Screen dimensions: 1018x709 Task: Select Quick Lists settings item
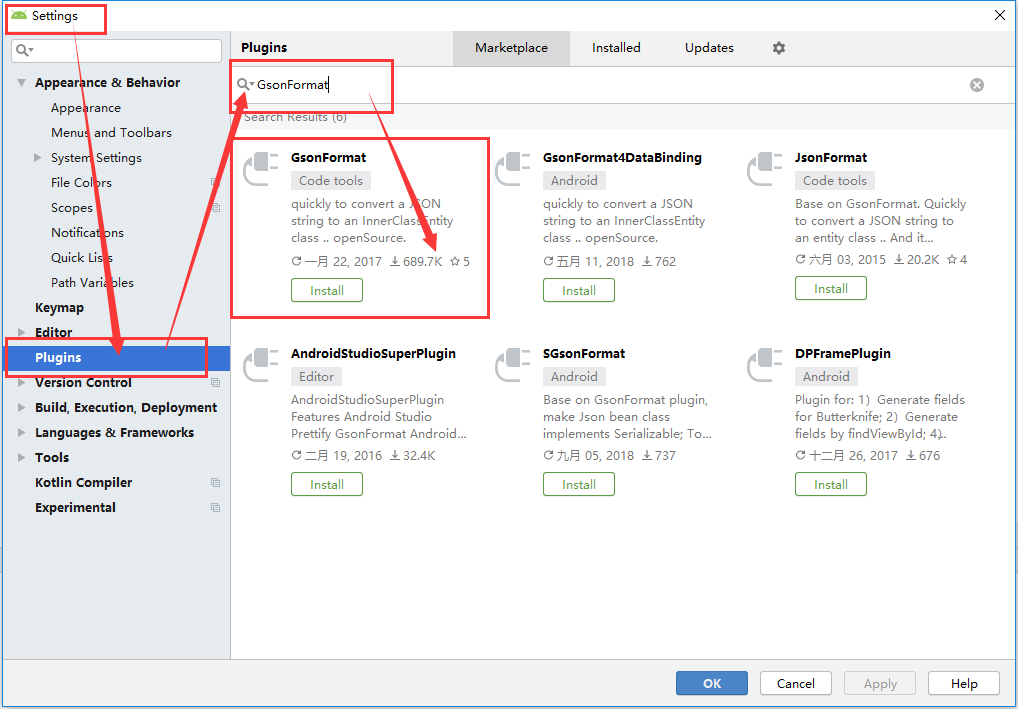point(82,258)
